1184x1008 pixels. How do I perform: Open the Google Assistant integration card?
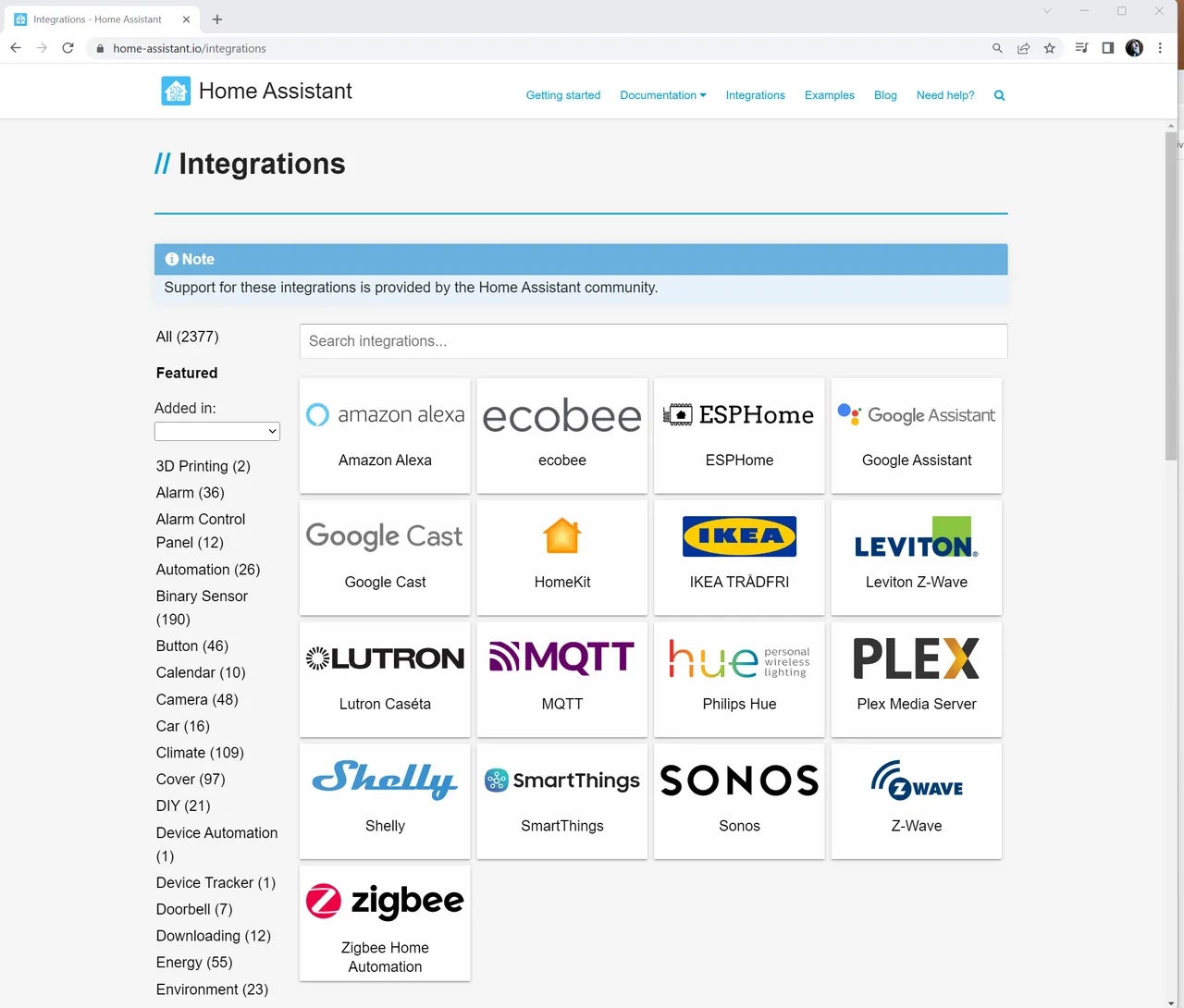[x=917, y=436]
